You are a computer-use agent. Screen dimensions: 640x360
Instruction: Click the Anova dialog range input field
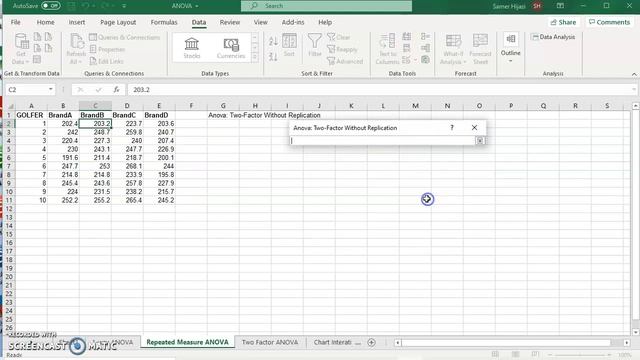click(382, 141)
